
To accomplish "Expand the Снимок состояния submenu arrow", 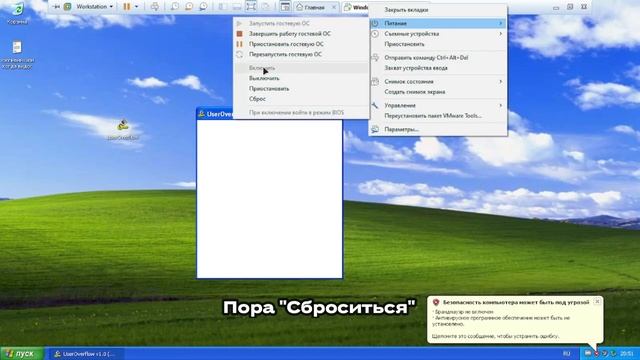I will coord(500,82).
